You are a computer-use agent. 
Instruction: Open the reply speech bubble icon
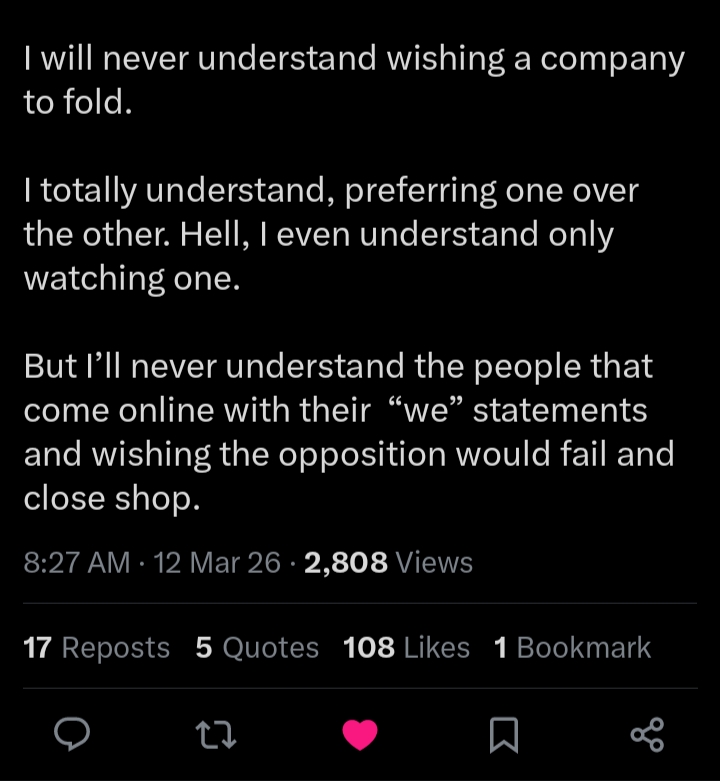click(x=72, y=736)
